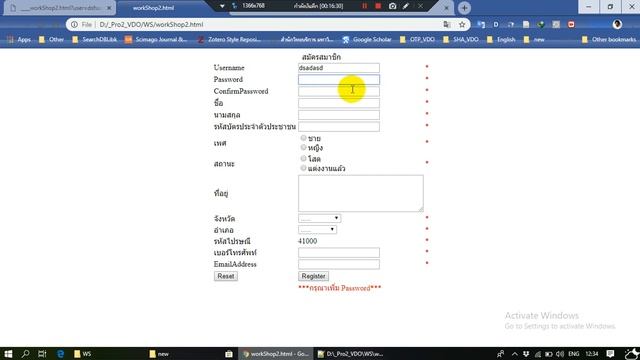Click the address bar URL
Screen dimensions: 640x360
click(x=151, y=24)
